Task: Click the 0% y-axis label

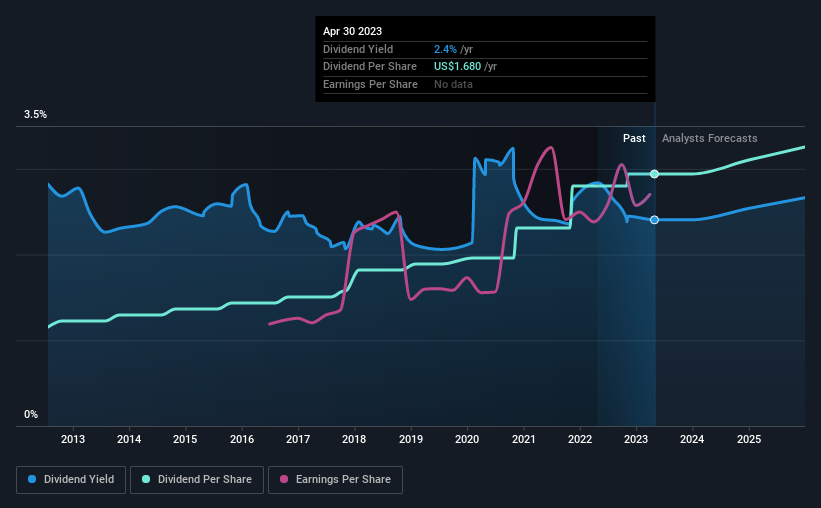Action: point(31,414)
